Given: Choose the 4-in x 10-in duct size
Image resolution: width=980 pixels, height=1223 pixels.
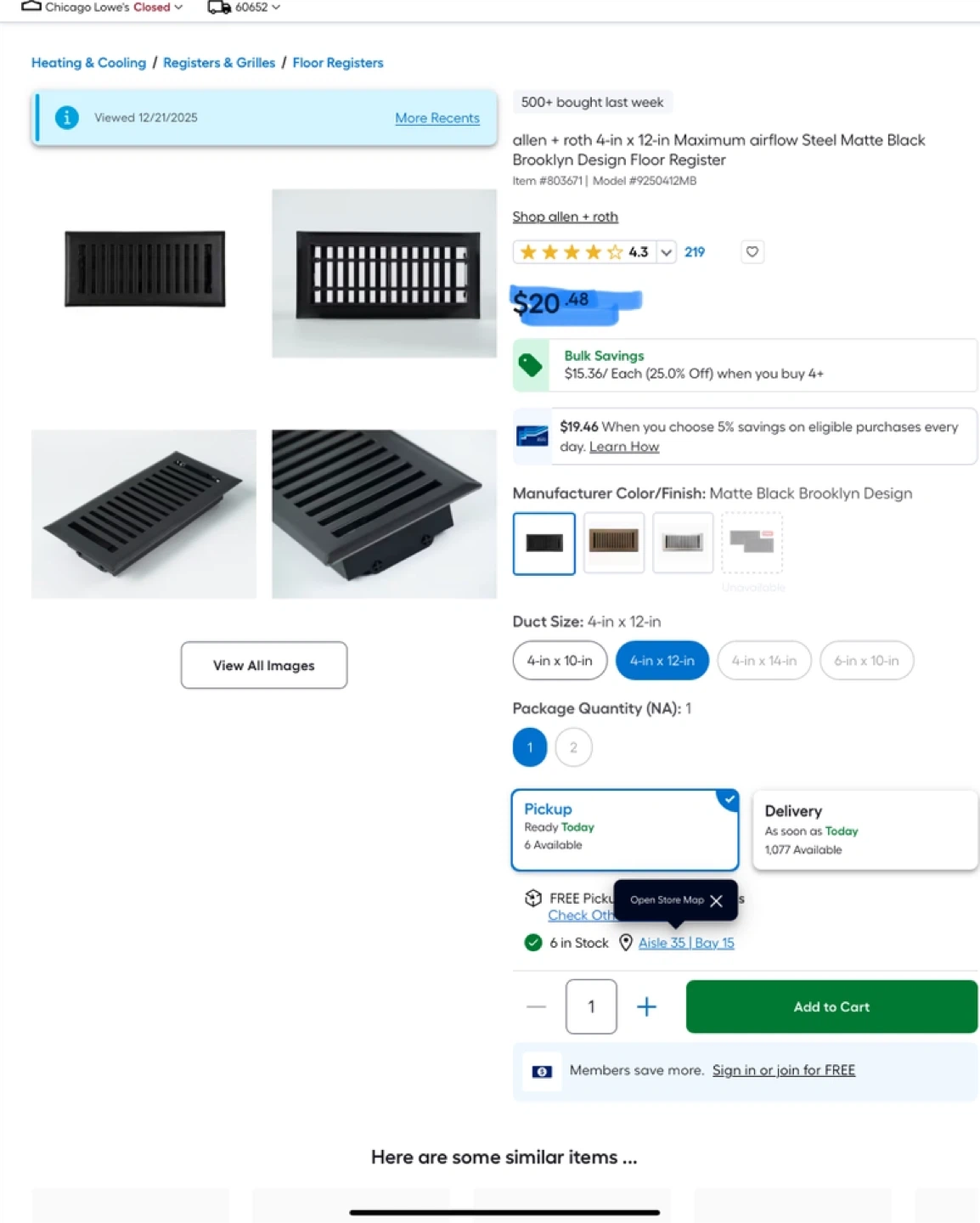Looking at the screenshot, I should (x=560, y=660).
